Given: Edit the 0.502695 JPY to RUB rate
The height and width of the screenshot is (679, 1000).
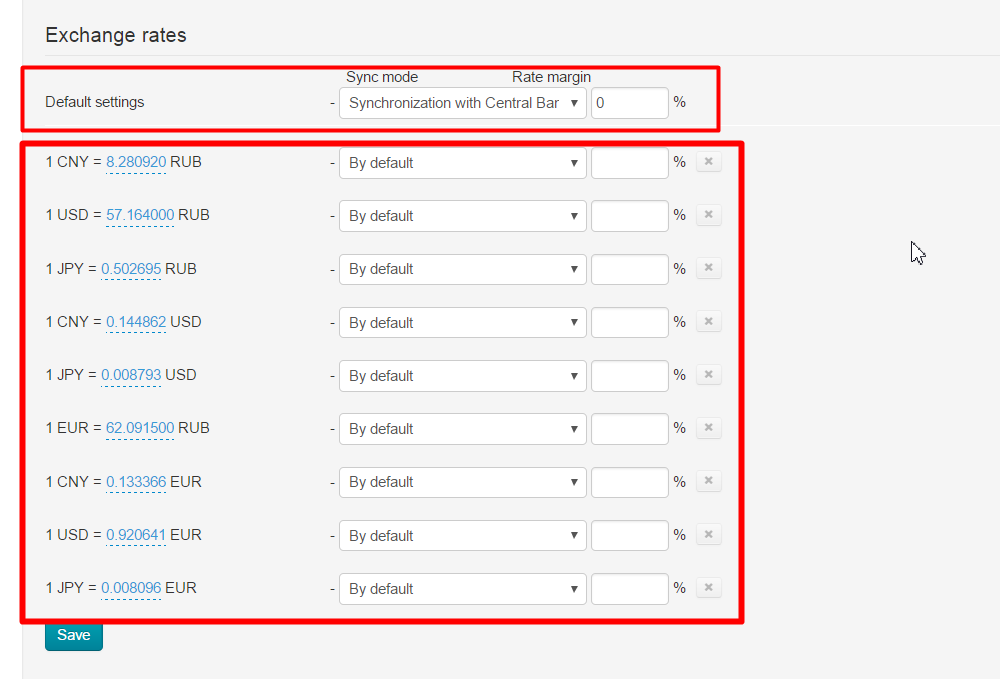Looking at the screenshot, I should pos(131,268).
